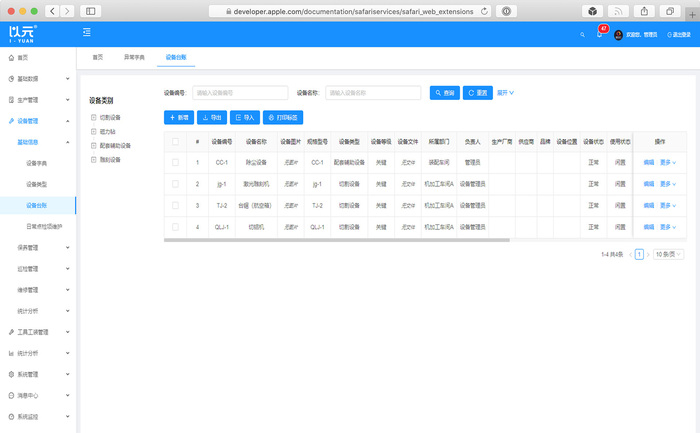Click the 新增 button
Image resolution: width=700 pixels, height=433 pixels.
[x=178, y=117]
